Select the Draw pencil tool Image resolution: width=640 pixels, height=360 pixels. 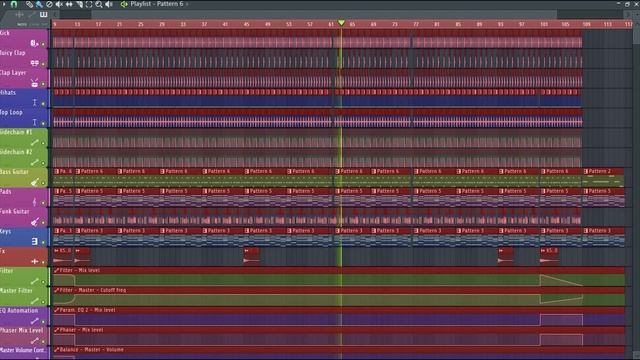point(29,4)
